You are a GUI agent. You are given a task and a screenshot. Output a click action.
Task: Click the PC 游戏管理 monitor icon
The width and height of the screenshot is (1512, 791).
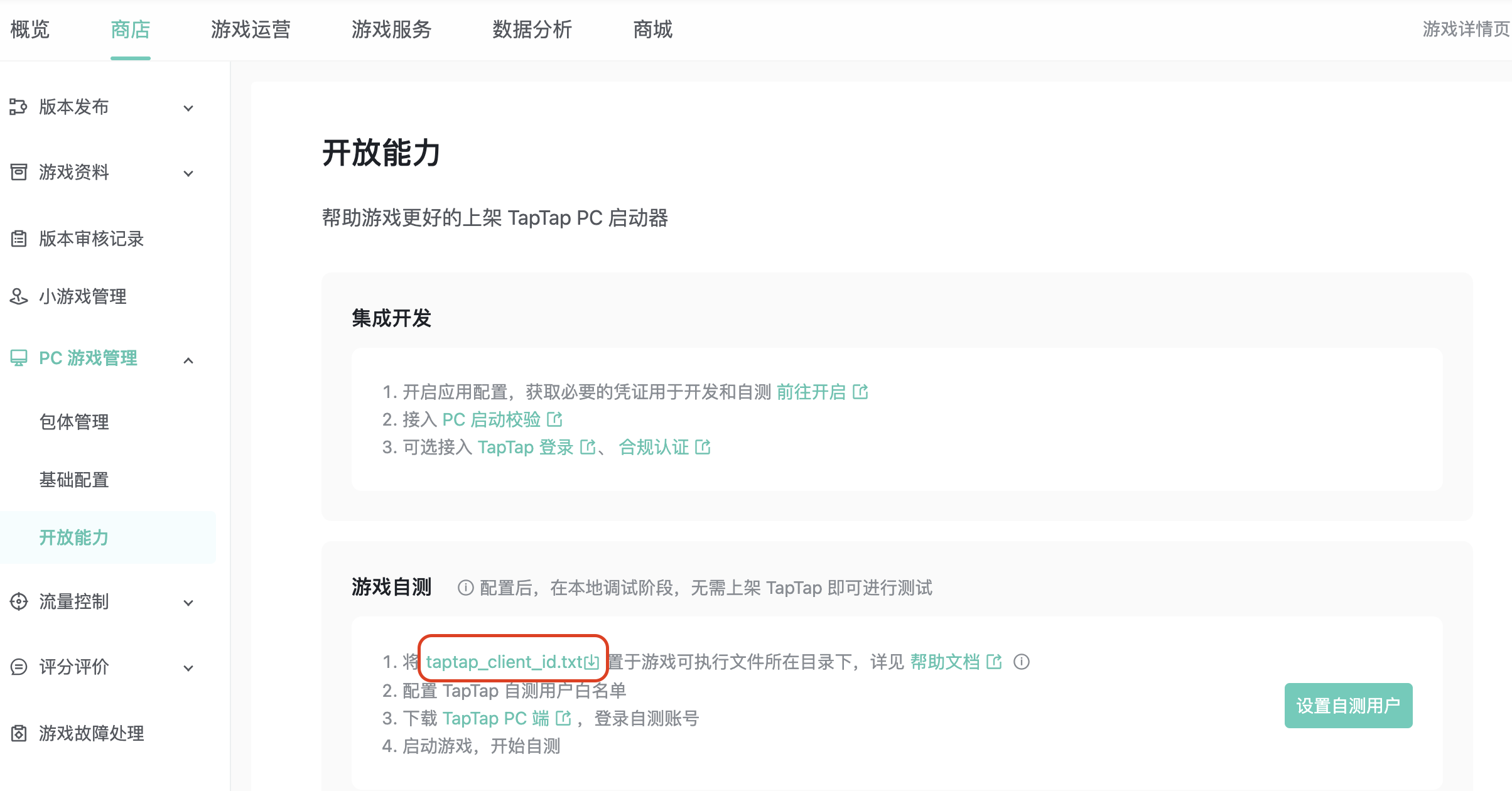pyautogui.click(x=19, y=358)
